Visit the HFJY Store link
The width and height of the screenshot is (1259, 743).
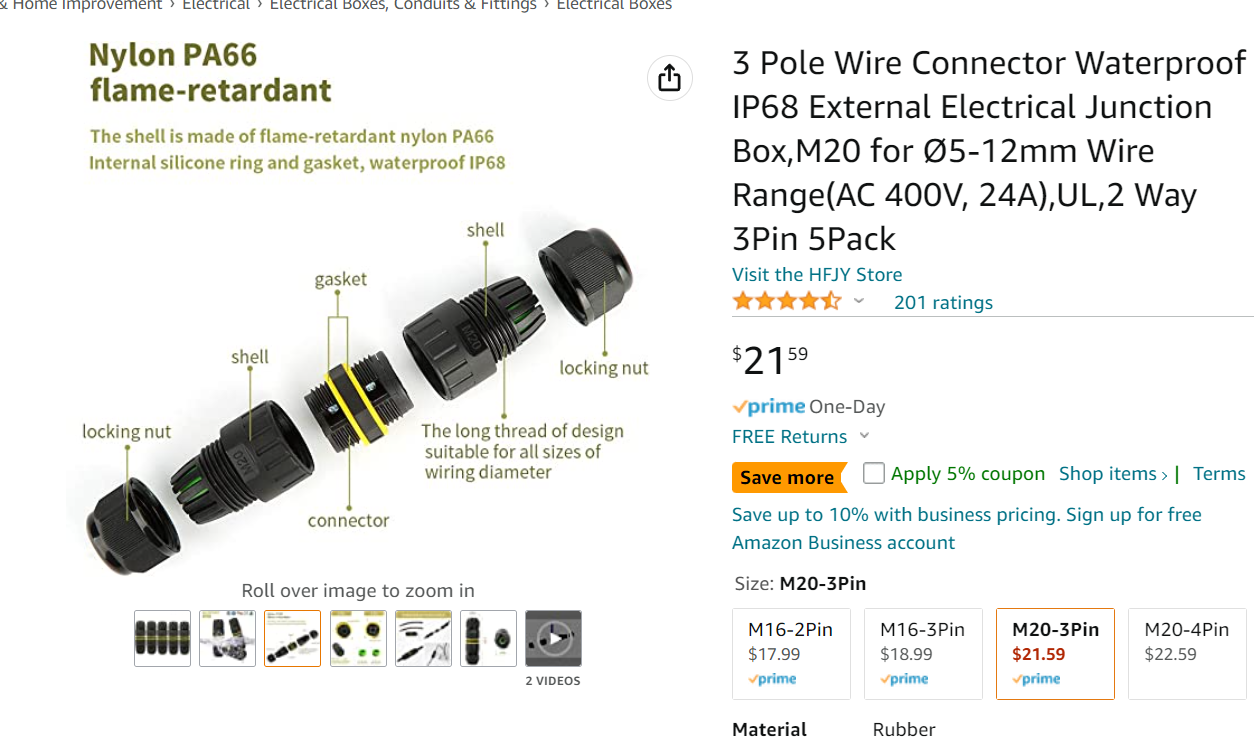point(817,274)
